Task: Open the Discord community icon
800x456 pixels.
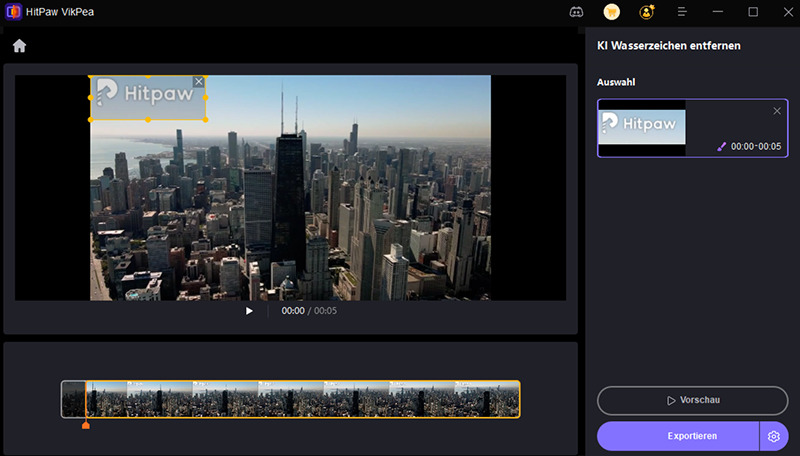Action: (x=576, y=12)
